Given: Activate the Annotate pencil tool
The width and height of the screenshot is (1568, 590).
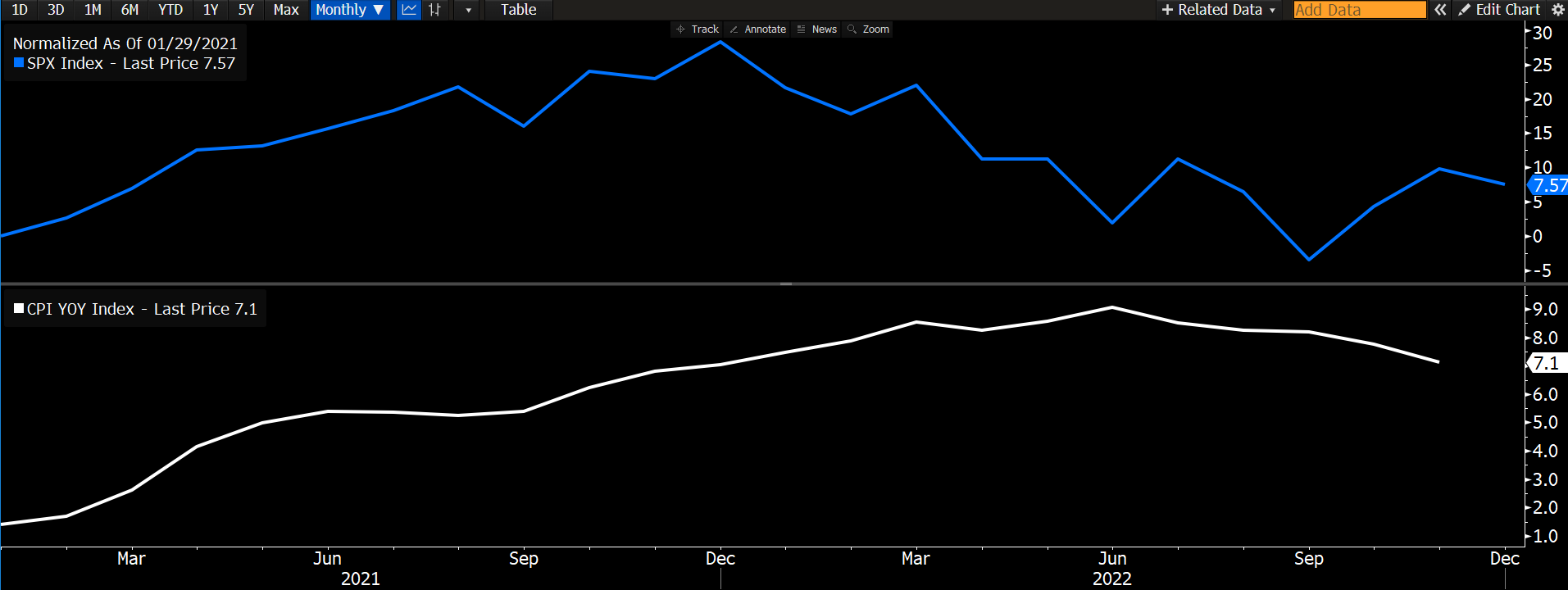Looking at the screenshot, I should coord(757,29).
